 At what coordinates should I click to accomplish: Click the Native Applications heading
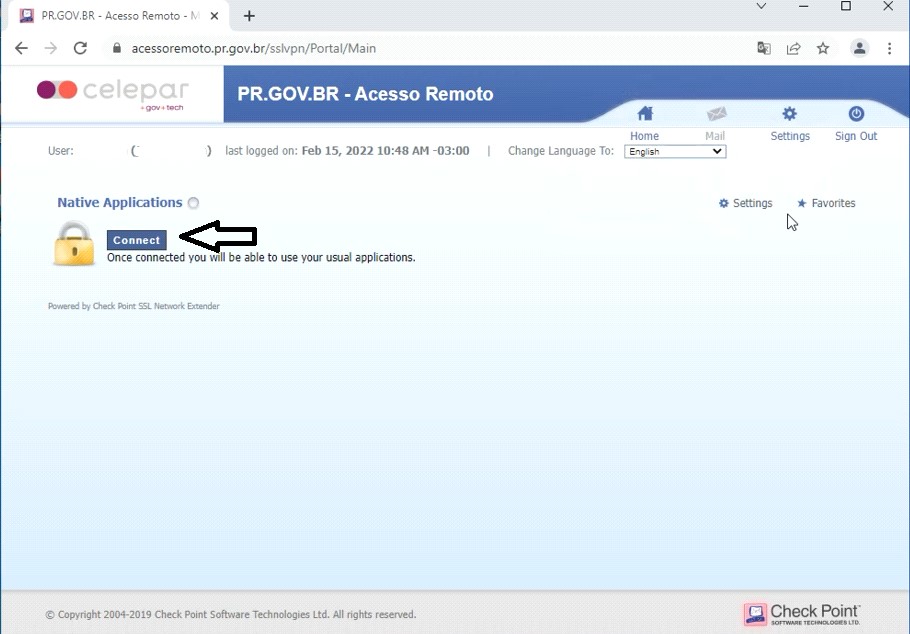(120, 203)
